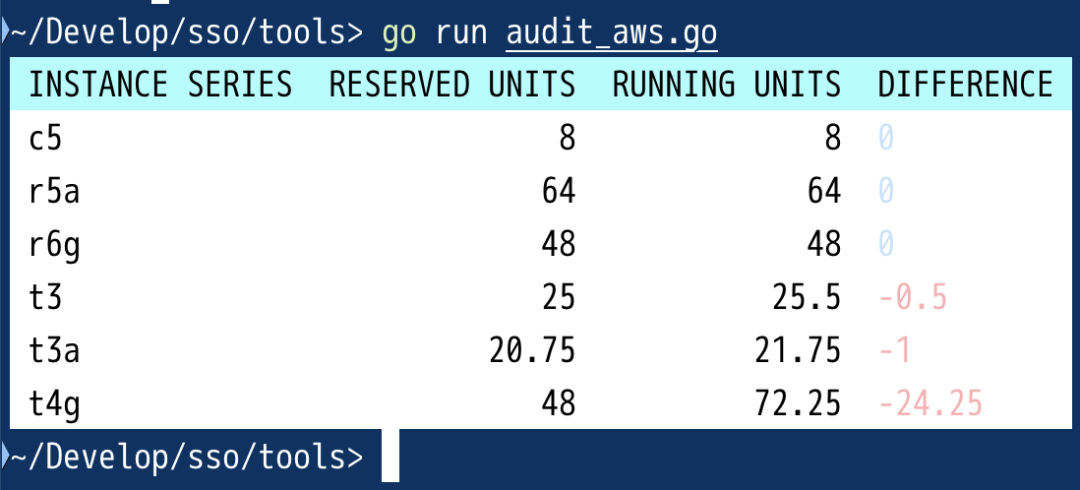Select the c5 instance series label
The image size is (1080, 490).
tap(46, 138)
